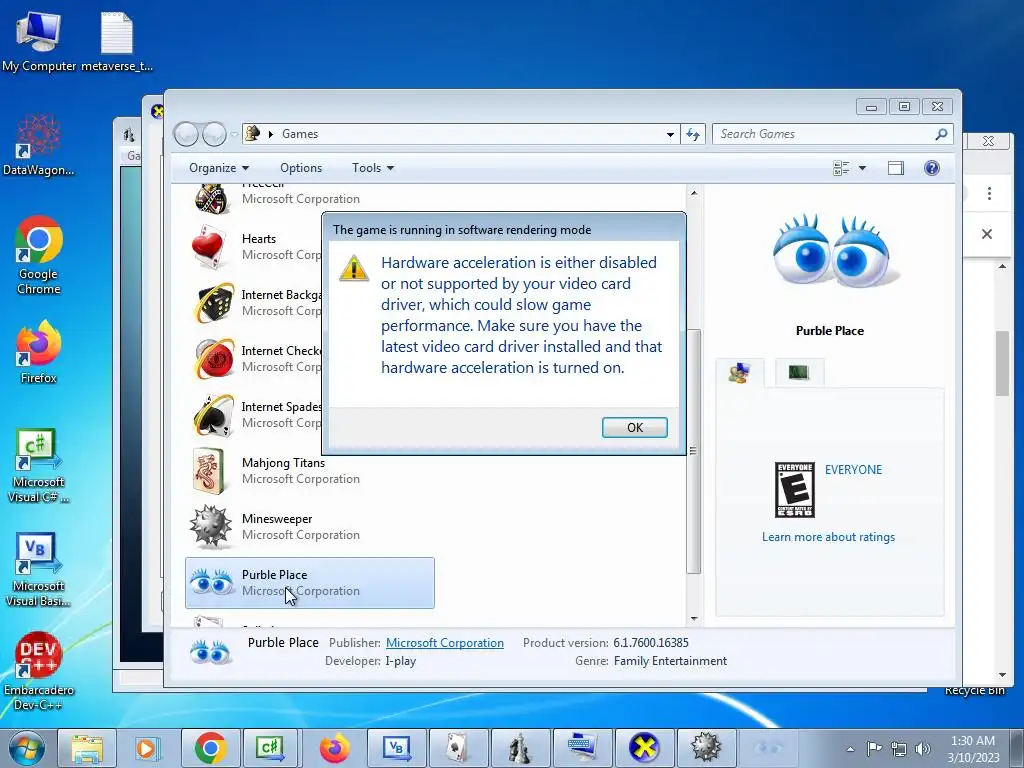Click the Windows Start button
This screenshot has width=1024, height=768.
point(26,748)
